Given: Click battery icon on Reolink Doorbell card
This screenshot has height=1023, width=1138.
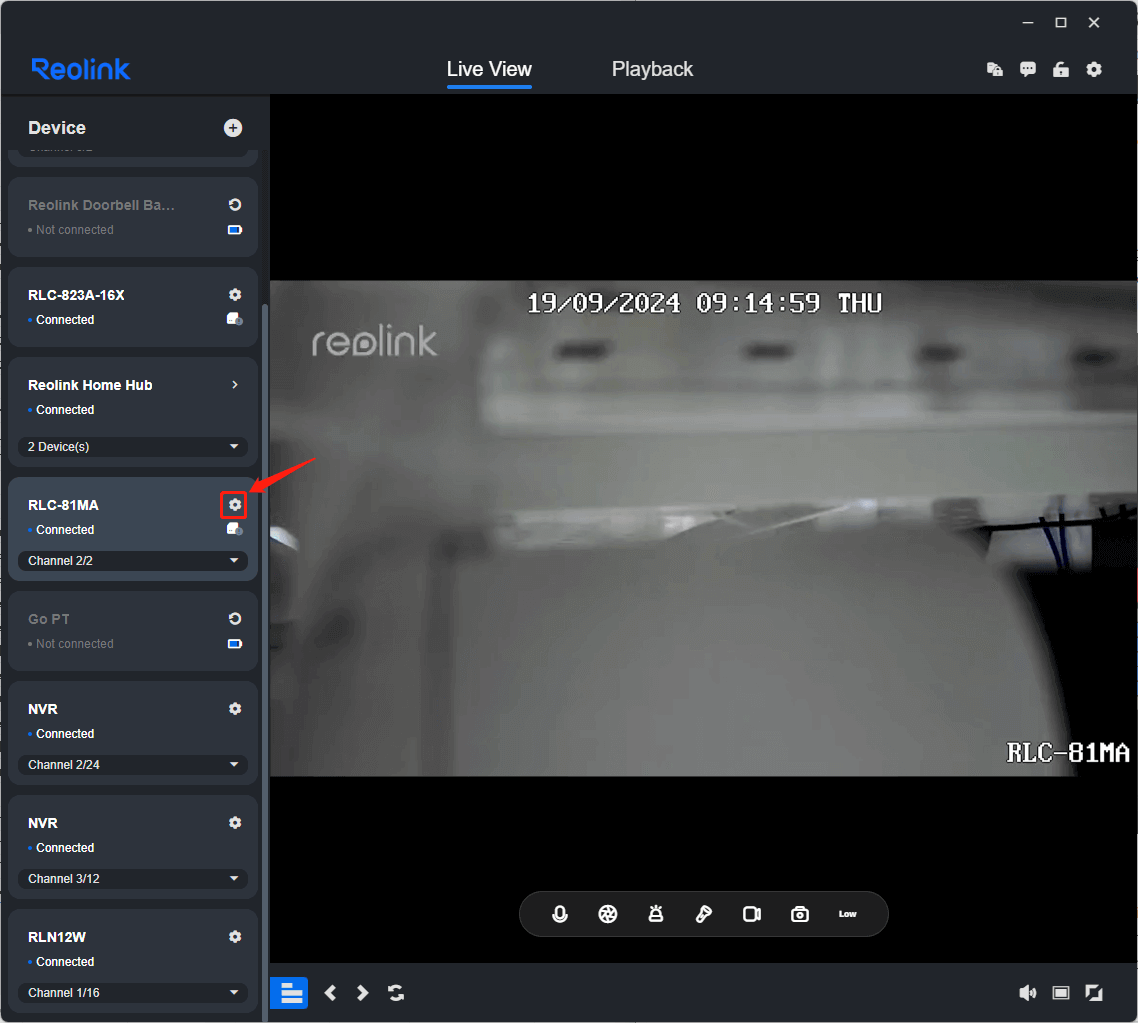Looking at the screenshot, I should [234, 230].
